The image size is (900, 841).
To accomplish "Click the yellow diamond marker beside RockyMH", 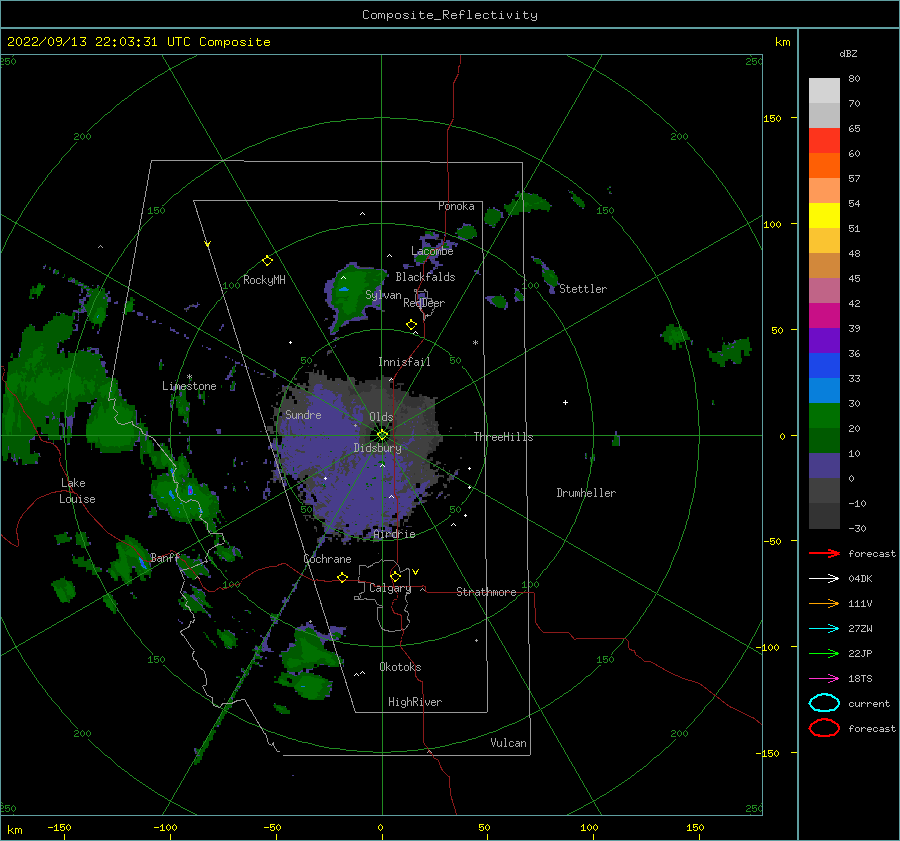I will [267, 261].
